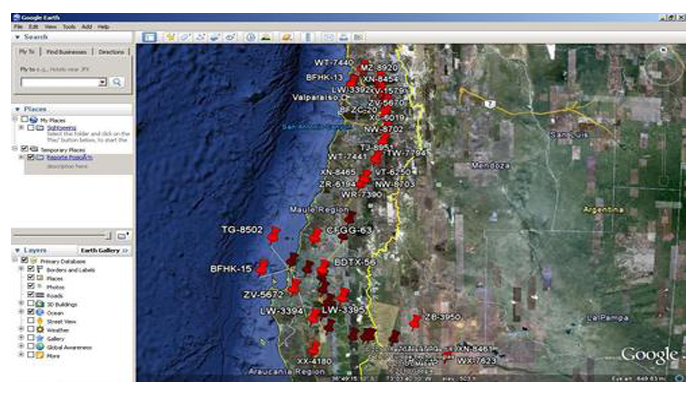The image size is (700, 400).
Task: Add a placemark using the yellow pin tool
Action: (x=170, y=38)
